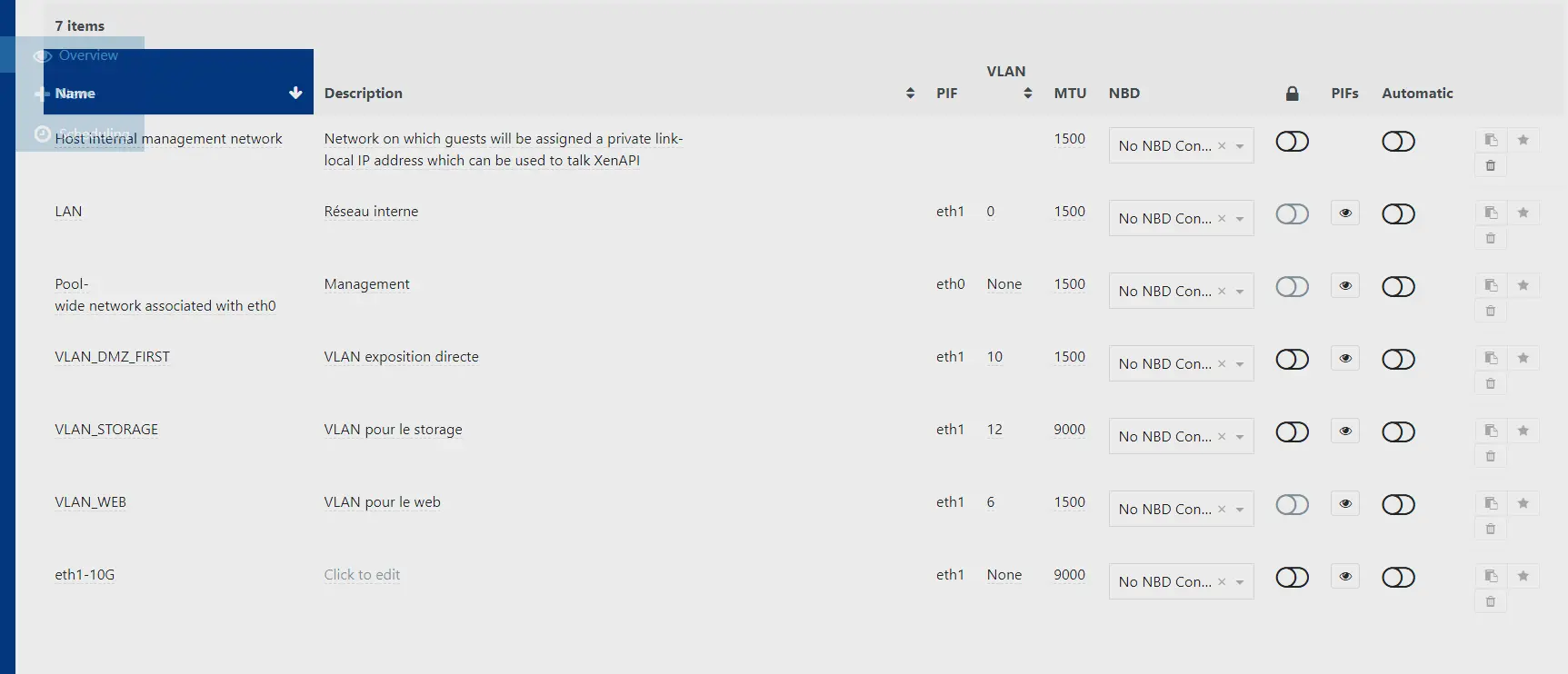The image size is (1568, 674).
Task: Copy the Host internal management network ID
Action: click(1491, 140)
